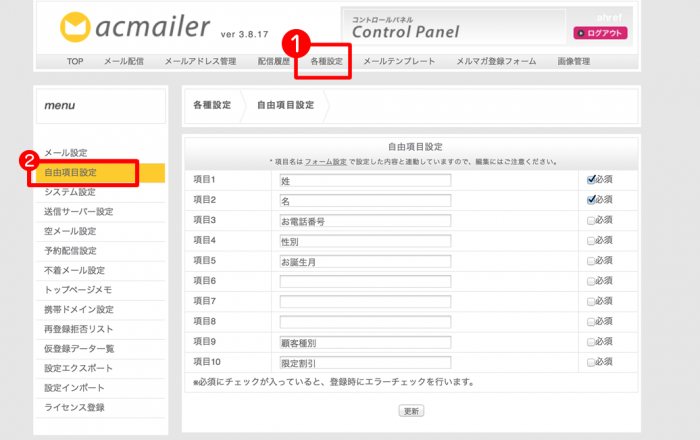Click the ログアウト logout button
Viewport: 700px width, 440px height.
click(600, 33)
